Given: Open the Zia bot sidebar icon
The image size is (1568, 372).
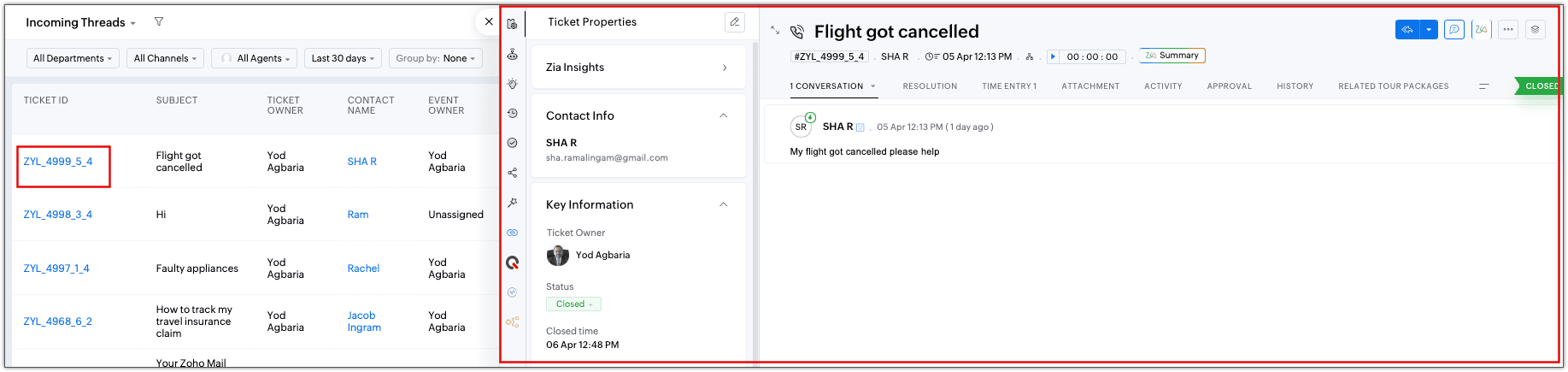Looking at the screenshot, I should 513,55.
